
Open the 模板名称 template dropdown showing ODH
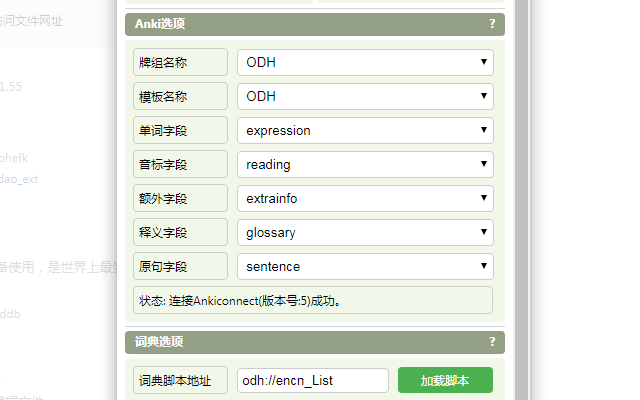pos(365,96)
